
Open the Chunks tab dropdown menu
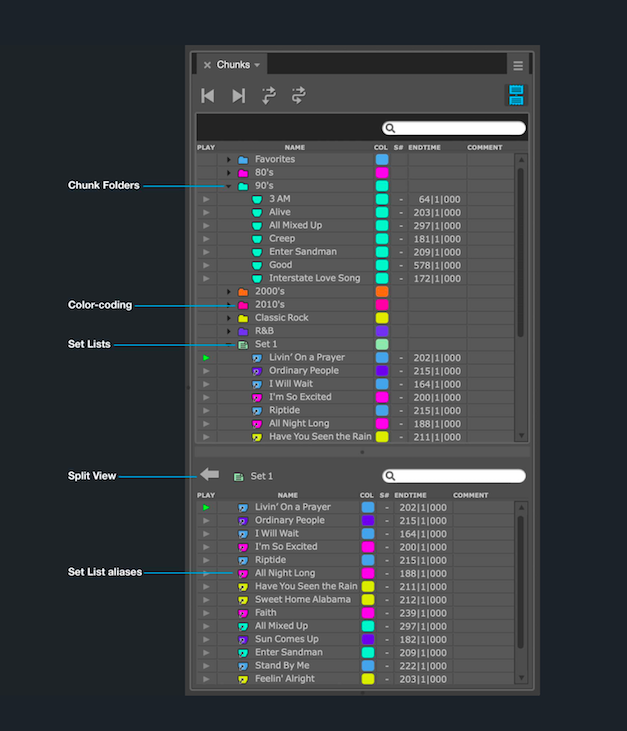pos(257,65)
